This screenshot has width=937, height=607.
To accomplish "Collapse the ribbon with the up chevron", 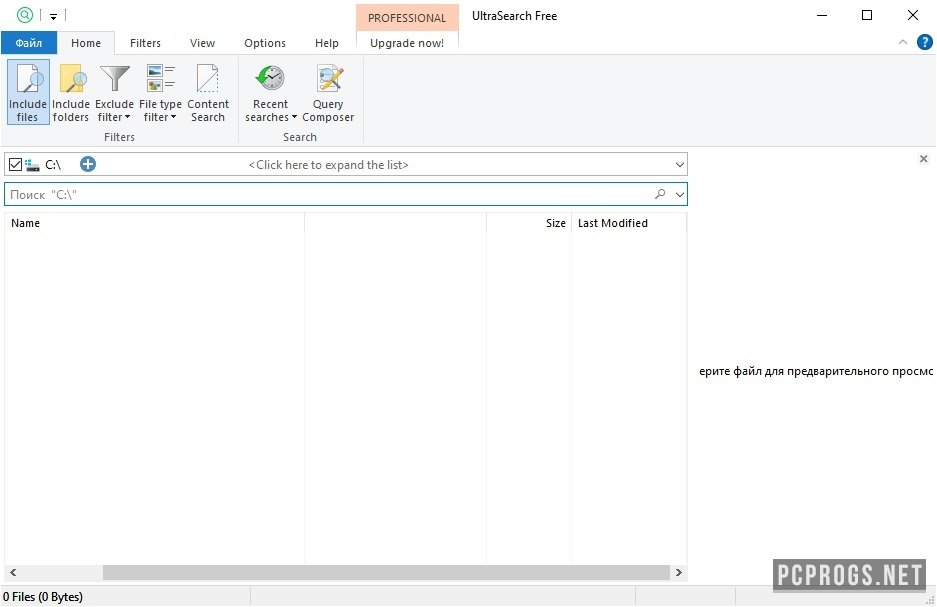I will click(x=902, y=42).
